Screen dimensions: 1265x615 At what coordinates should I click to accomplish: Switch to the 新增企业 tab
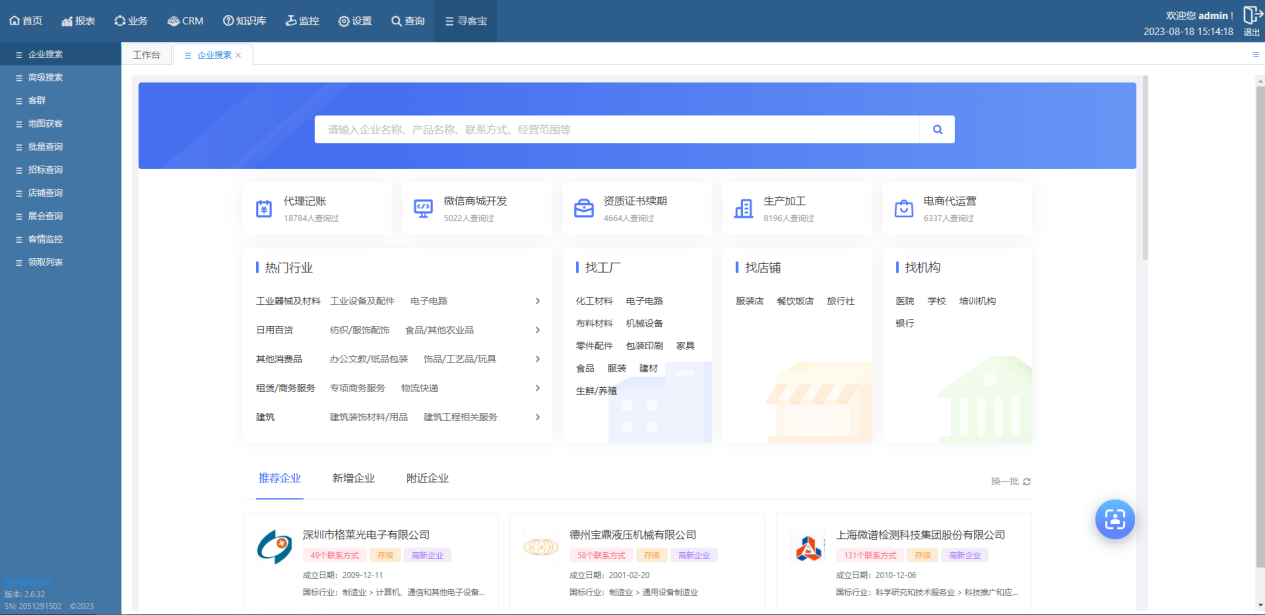tap(353, 479)
